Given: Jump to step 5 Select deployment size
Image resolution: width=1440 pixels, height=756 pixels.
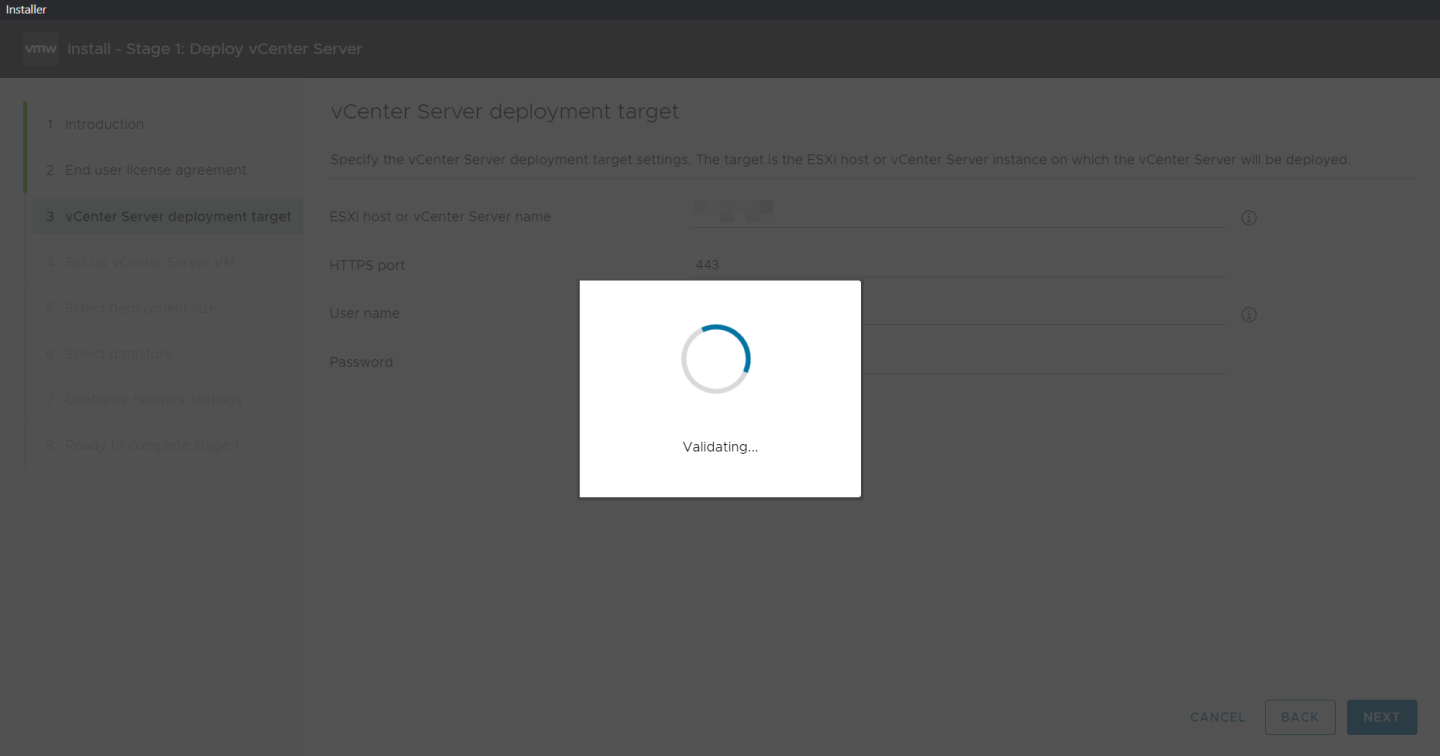Looking at the screenshot, I should [140, 308].
